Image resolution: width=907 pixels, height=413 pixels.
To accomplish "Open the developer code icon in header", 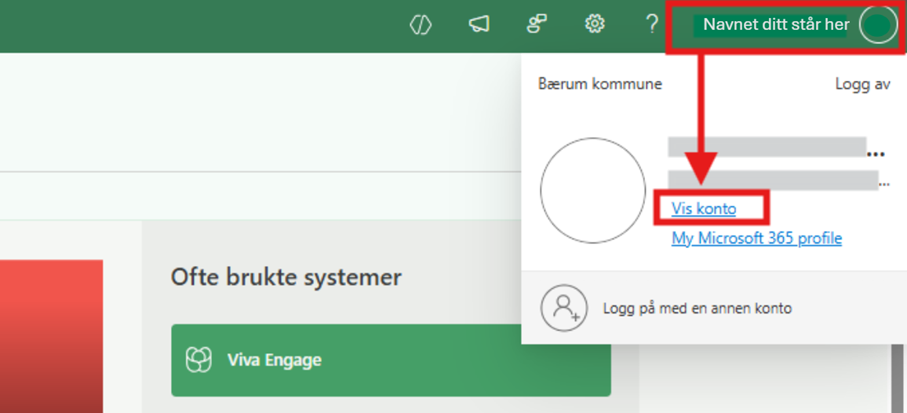I will tap(421, 24).
